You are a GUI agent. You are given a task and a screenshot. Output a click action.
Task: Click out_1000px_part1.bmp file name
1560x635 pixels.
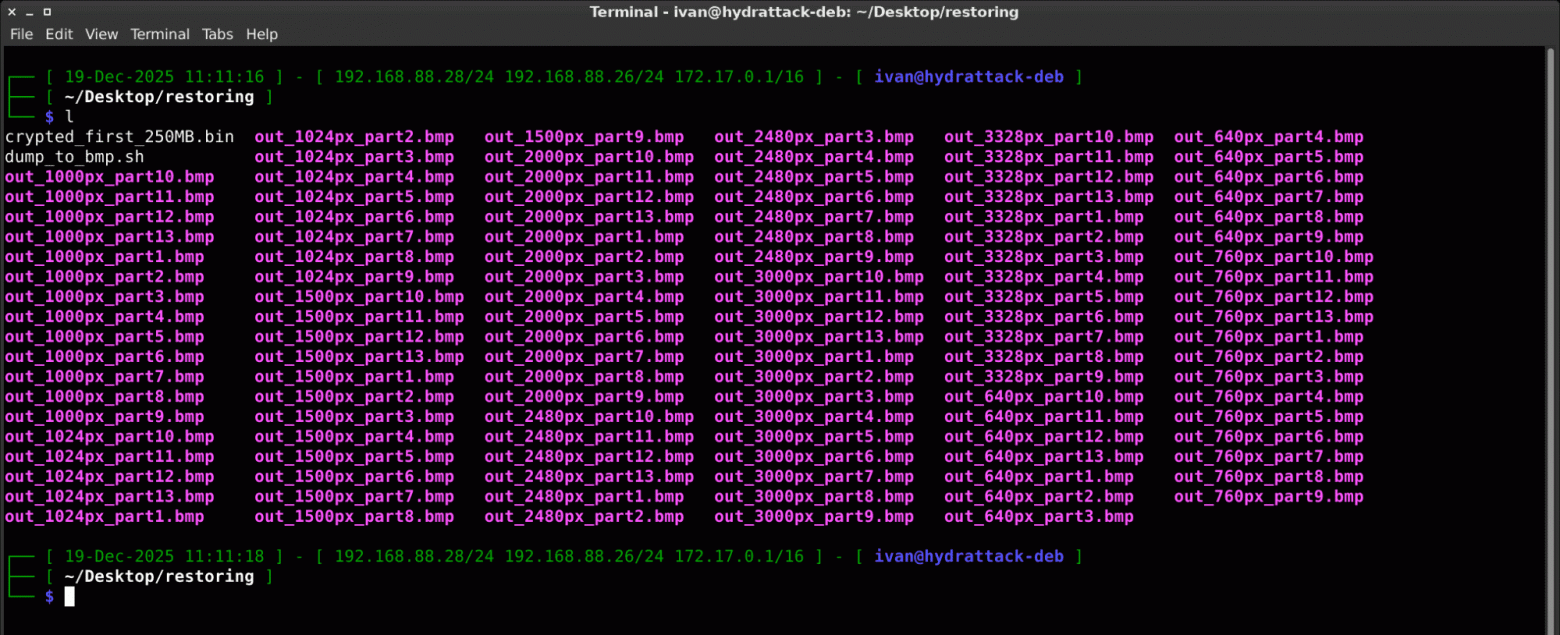click(105, 257)
